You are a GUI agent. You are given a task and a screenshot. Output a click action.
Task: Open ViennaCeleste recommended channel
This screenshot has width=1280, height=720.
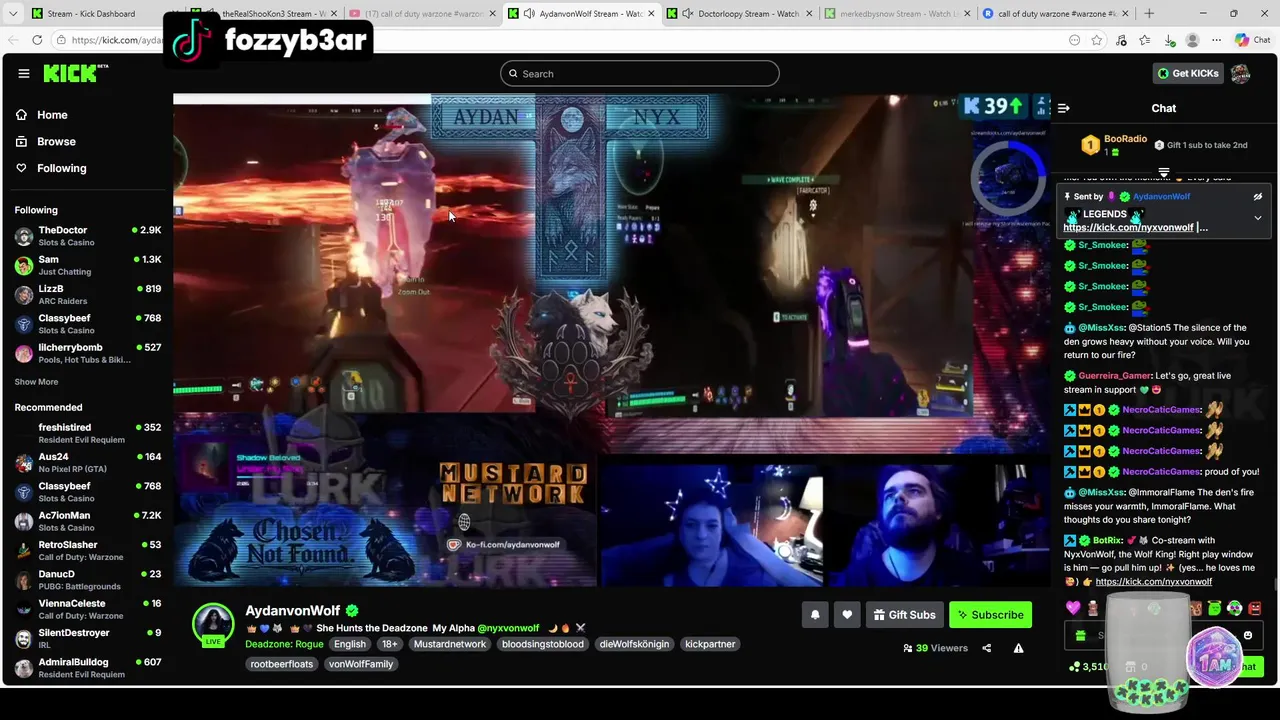87,609
